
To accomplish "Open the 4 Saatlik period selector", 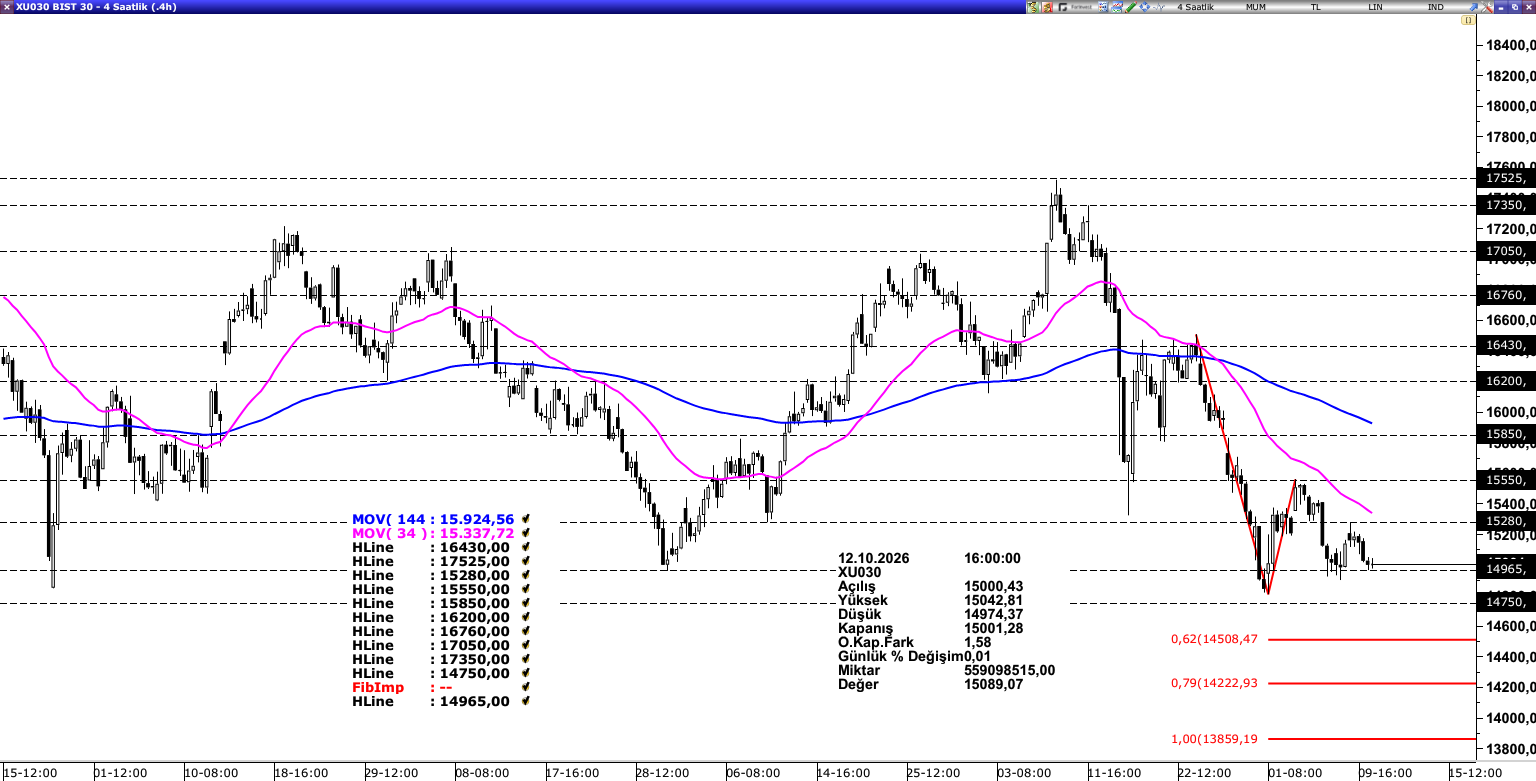I will coord(1195,7).
